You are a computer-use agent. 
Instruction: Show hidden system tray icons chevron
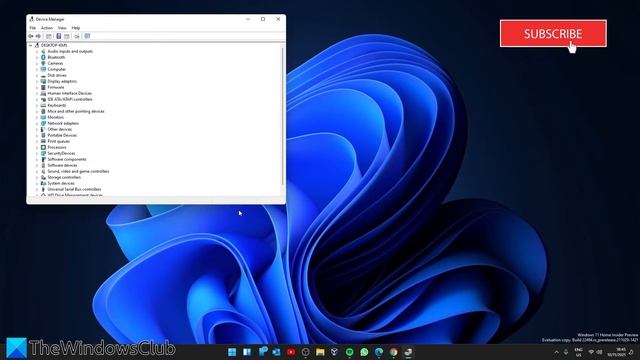pos(556,352)
